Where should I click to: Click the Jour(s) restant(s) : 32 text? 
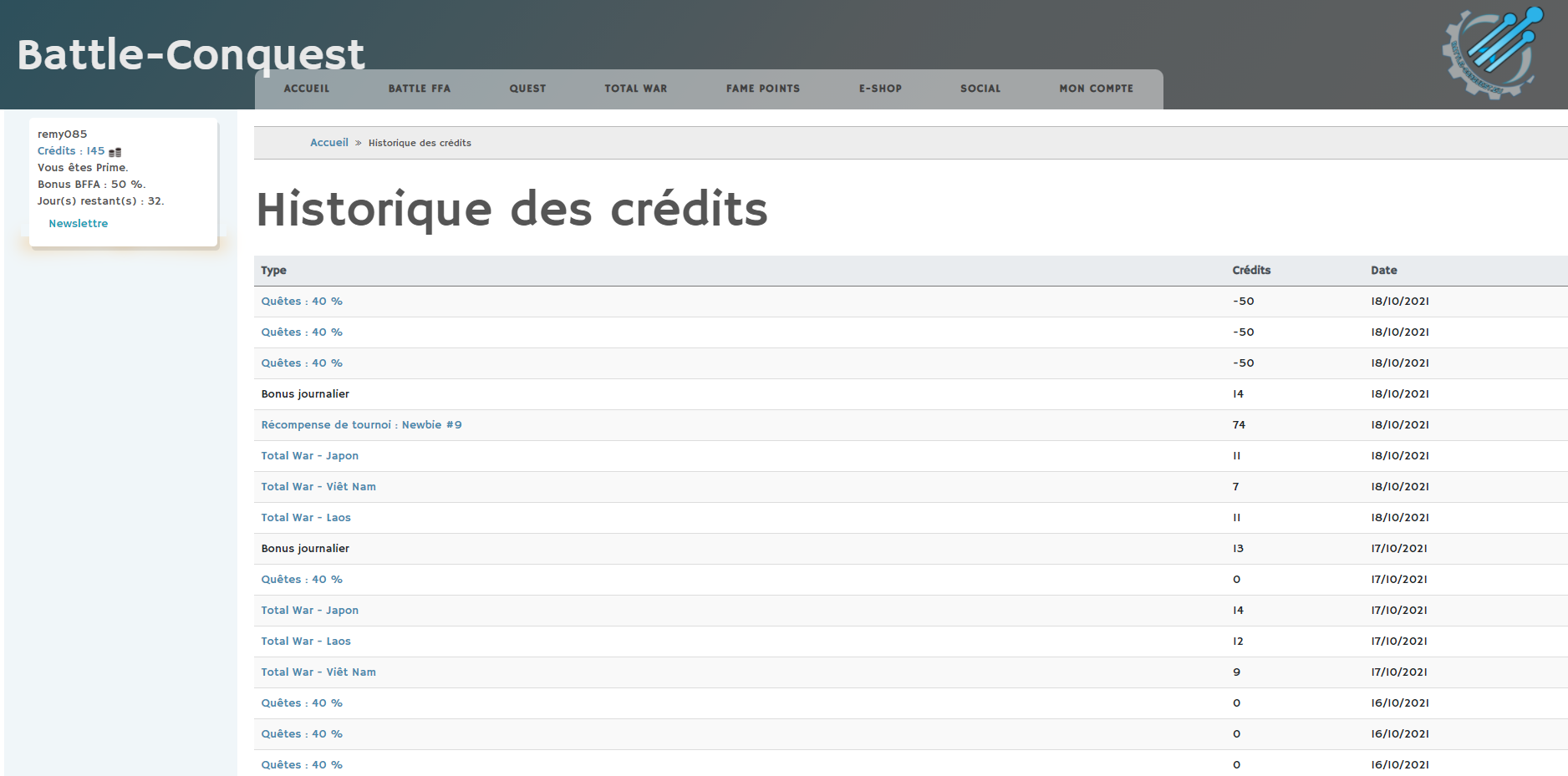pyautogui.click(x=100, y=201)
